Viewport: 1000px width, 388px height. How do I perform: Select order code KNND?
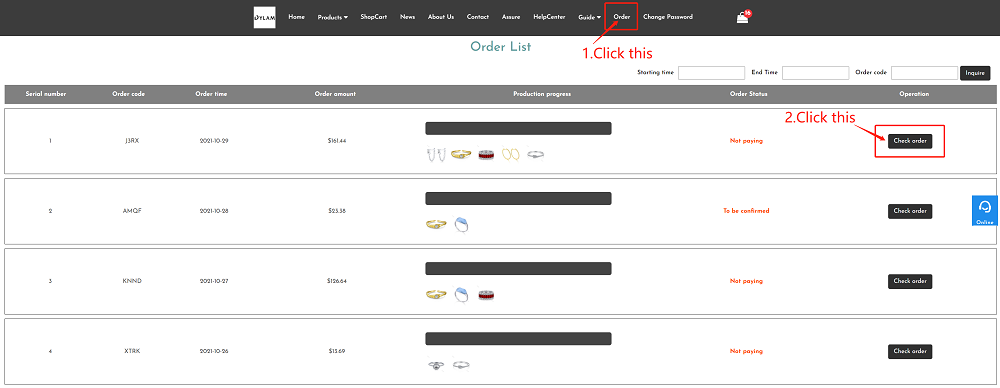pos(132,281)
